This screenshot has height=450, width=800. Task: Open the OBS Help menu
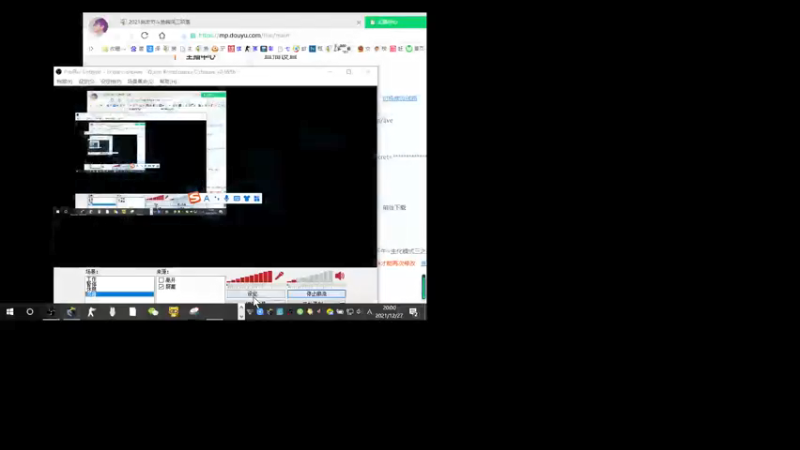168,82
